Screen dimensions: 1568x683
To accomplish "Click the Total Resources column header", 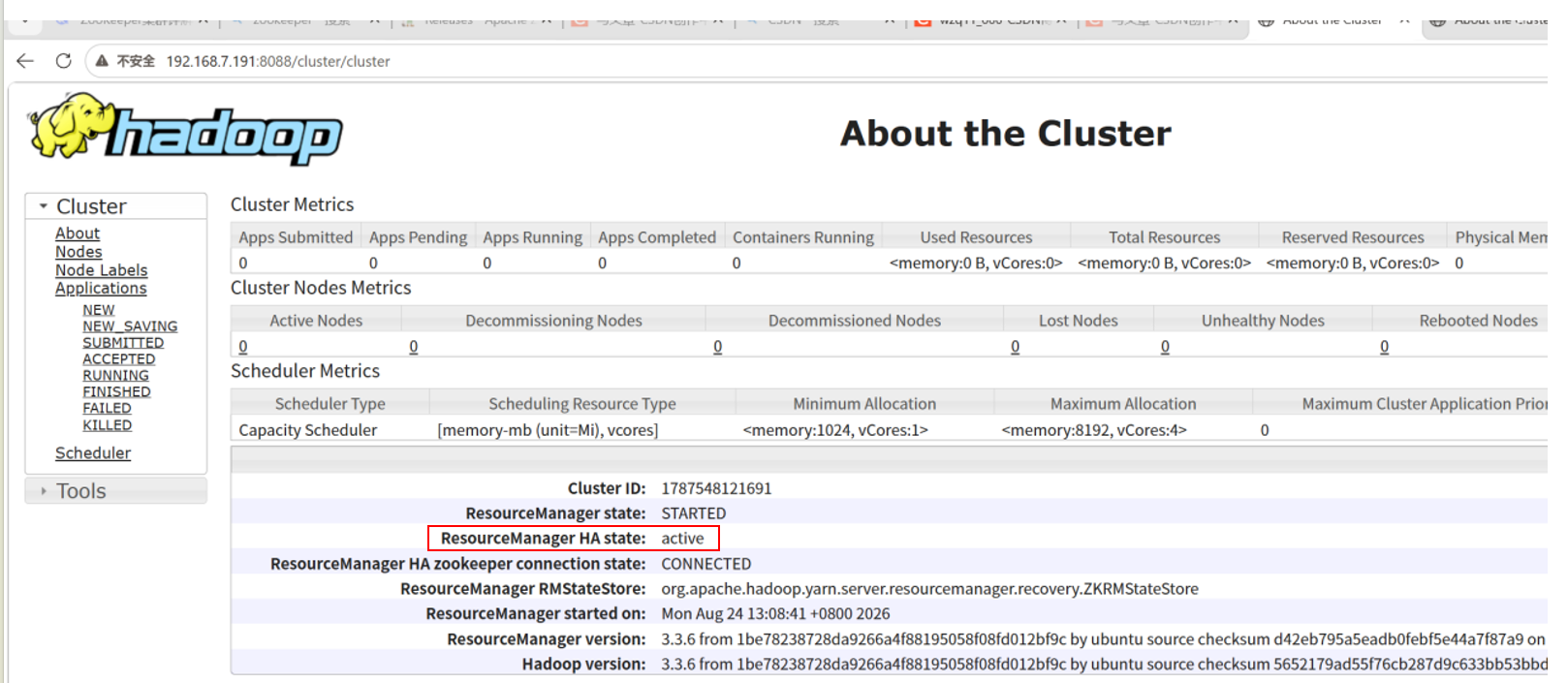I will tap(1165, 237).
